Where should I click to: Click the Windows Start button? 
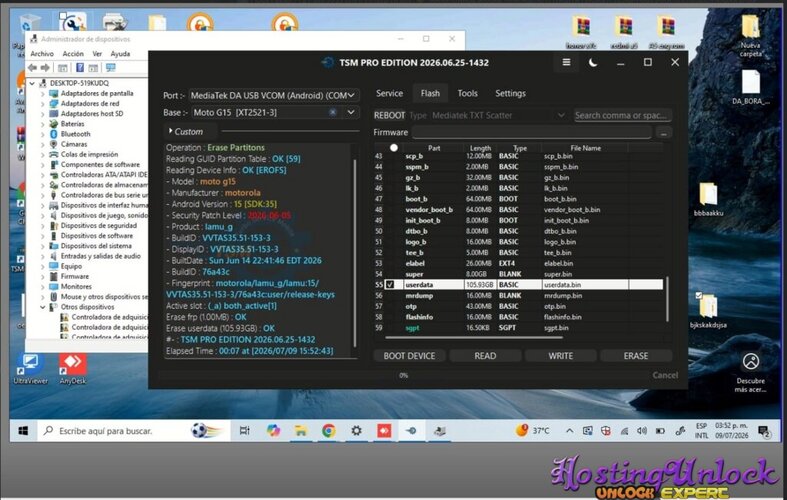23,431
